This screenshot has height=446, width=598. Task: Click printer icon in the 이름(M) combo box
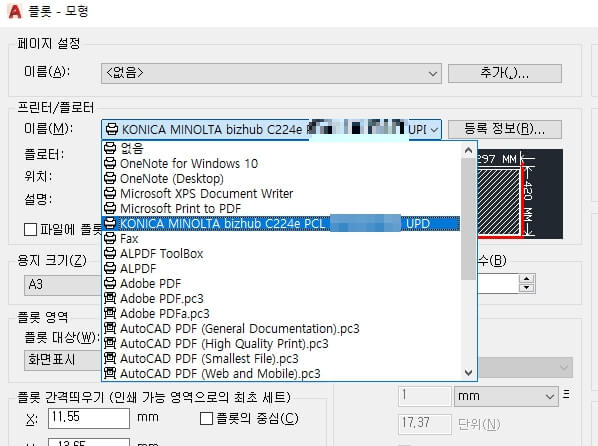[112, 129]
